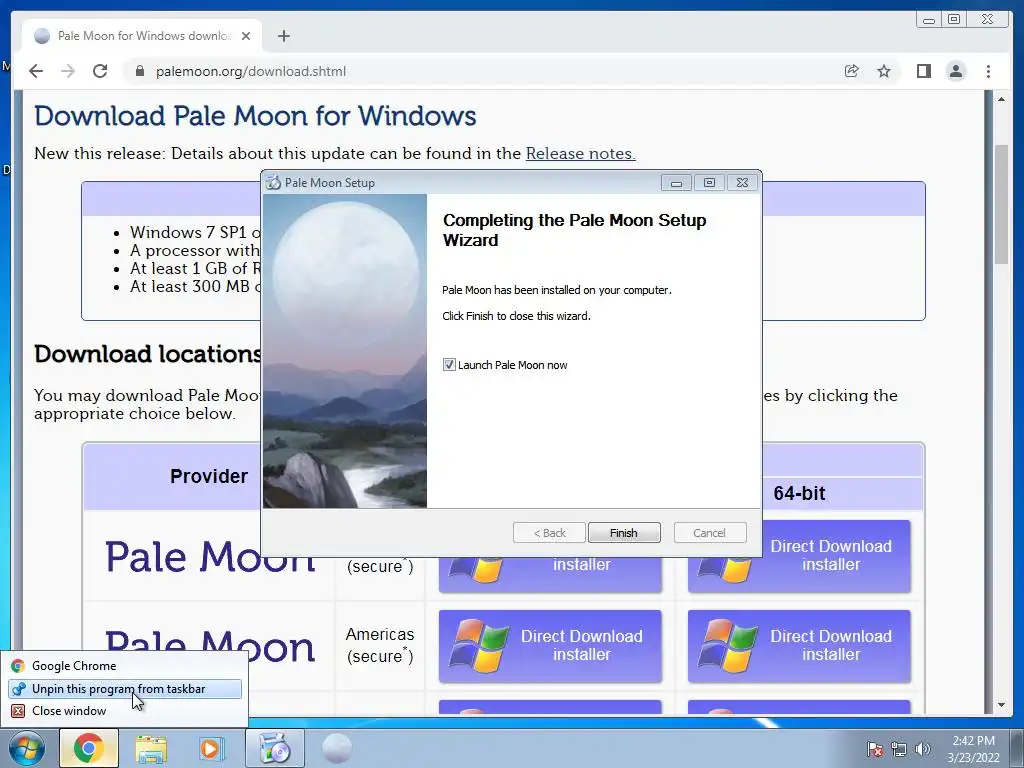Viewport: 1024px width, 768px height.
Task: Click Chrome back arrow icon
Action: (36, 71)
